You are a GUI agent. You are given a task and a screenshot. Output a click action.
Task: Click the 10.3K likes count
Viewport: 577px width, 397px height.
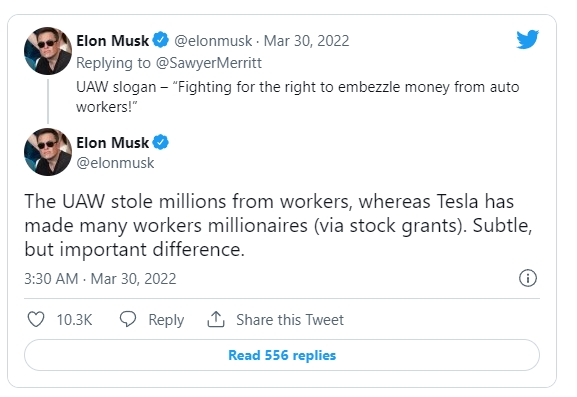(x=74, y=320)
